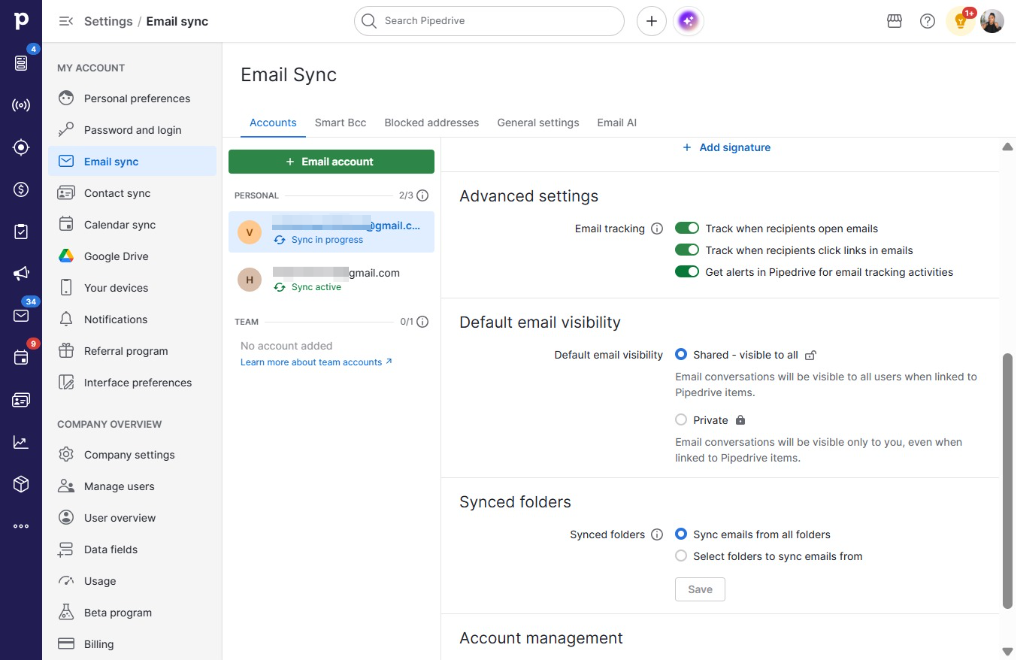Image resolution: width=1016 pixels, height=660 pixels.
Task: Select the Sync in progress gmail account
Action: [331, 232]
